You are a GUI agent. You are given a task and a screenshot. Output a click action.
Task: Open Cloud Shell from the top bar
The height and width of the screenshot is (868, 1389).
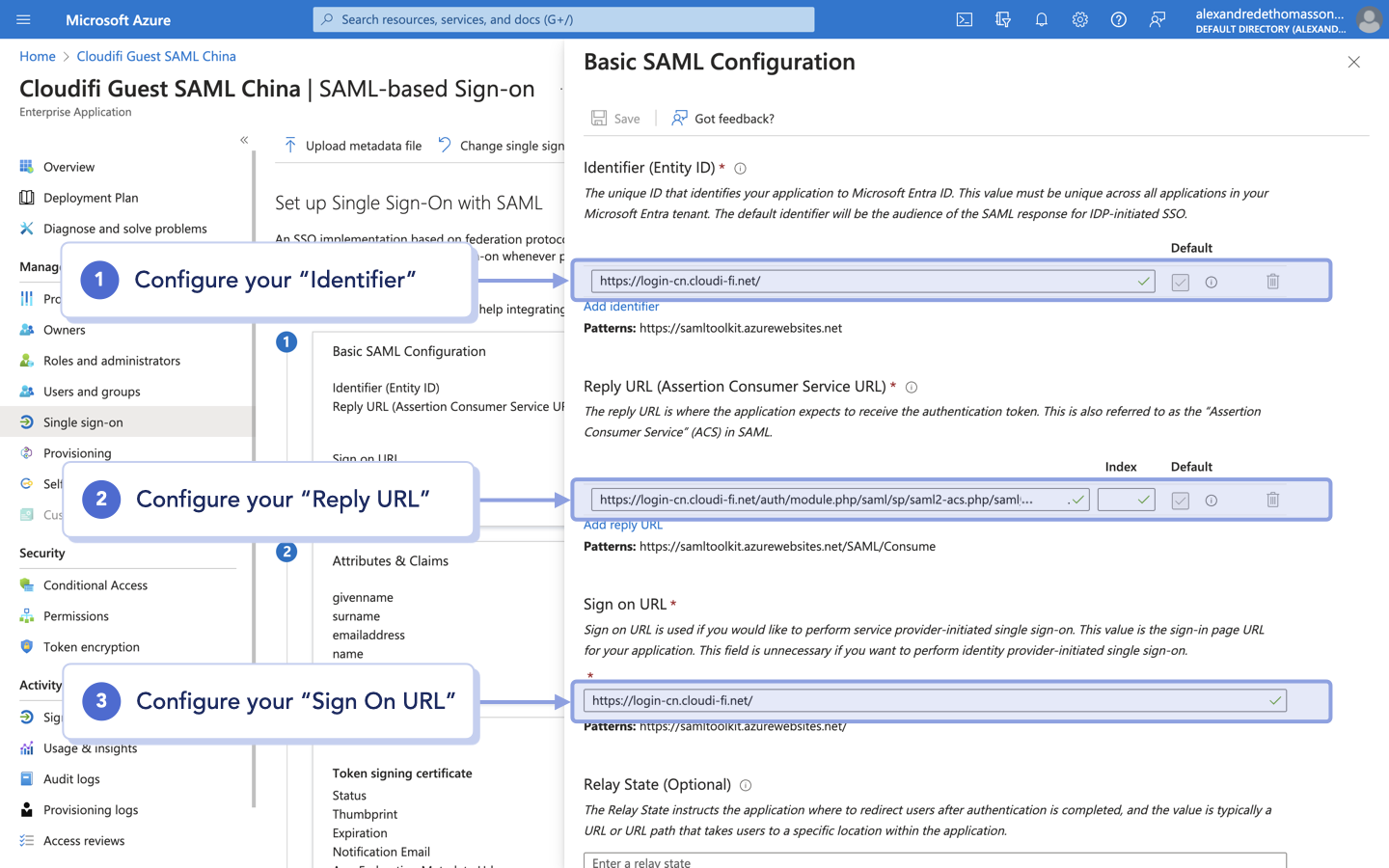click(964, 19)
